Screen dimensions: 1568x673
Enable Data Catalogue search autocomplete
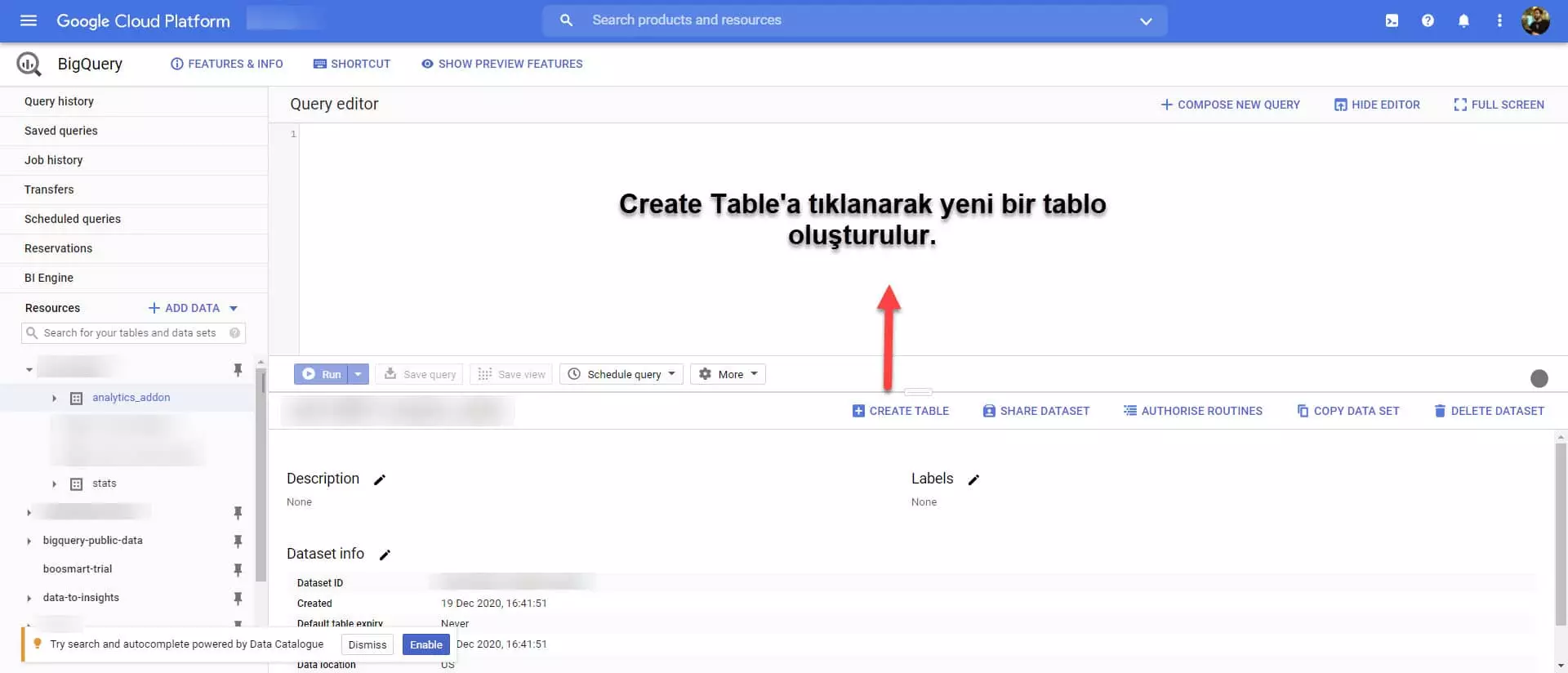(426, 644)
